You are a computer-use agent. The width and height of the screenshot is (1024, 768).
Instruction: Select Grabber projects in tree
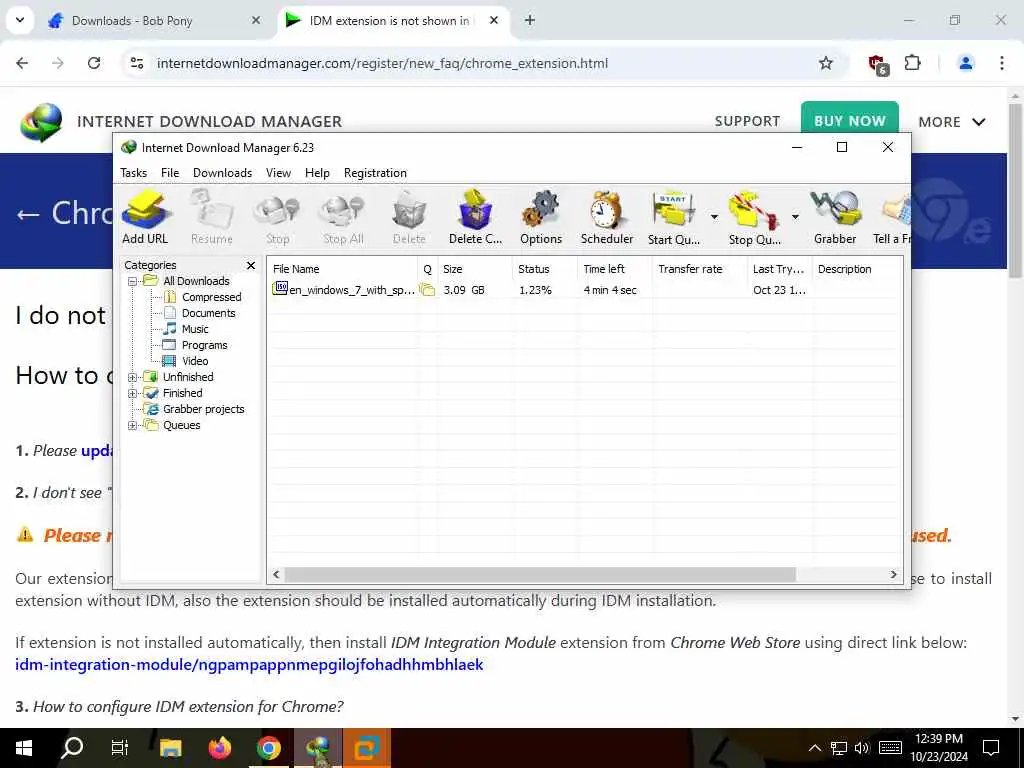point(203,409)
